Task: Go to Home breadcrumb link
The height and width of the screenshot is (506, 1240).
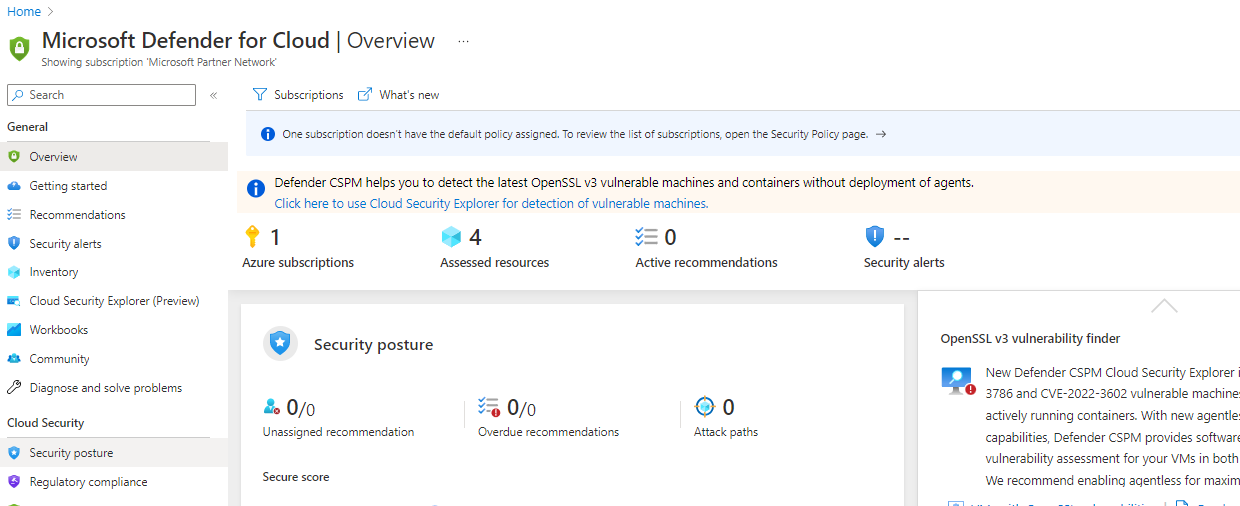Action: [24, 11]
